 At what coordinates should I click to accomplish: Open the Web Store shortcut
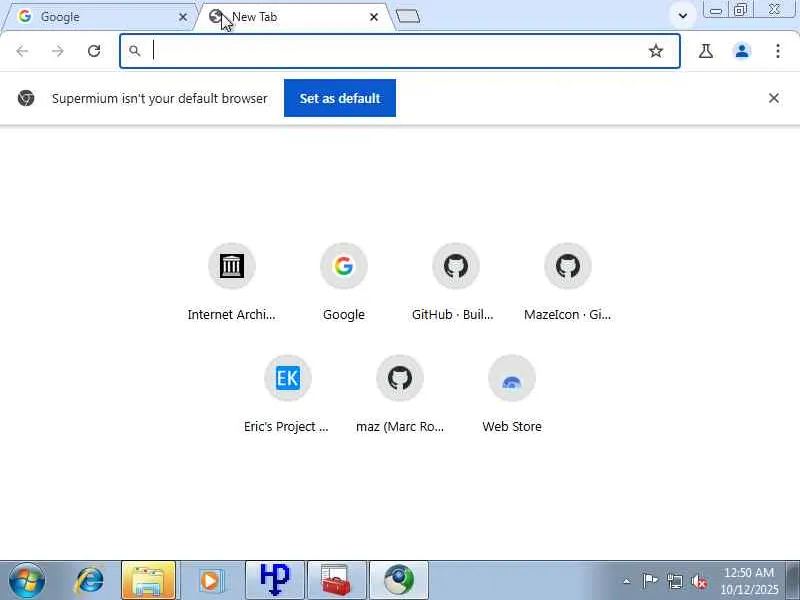[512, 395]
